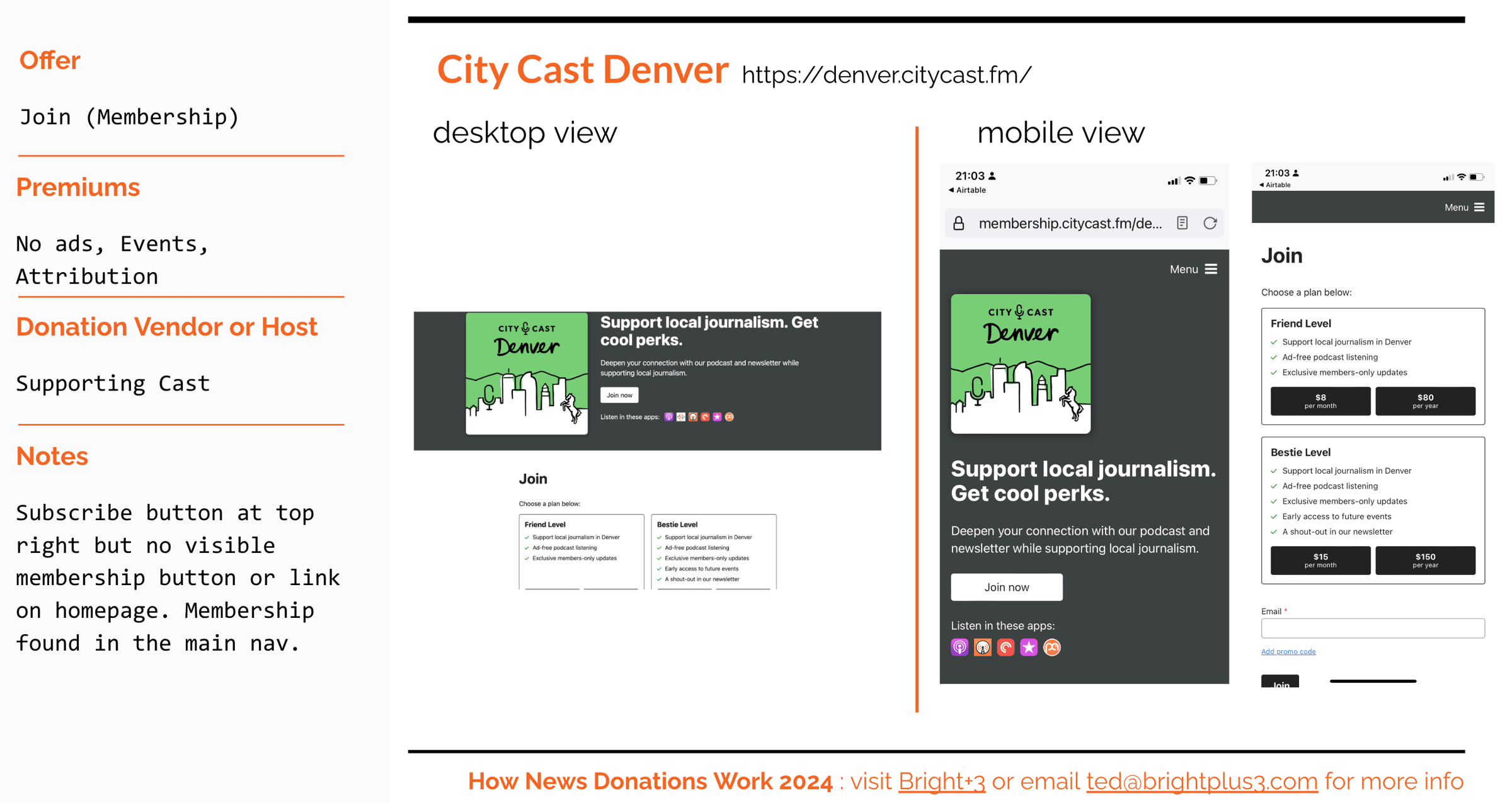Screen dimensions: 1512x803
Task: Click Apple Podcasts icon in desktop view banner
Action: coord(668,417)
